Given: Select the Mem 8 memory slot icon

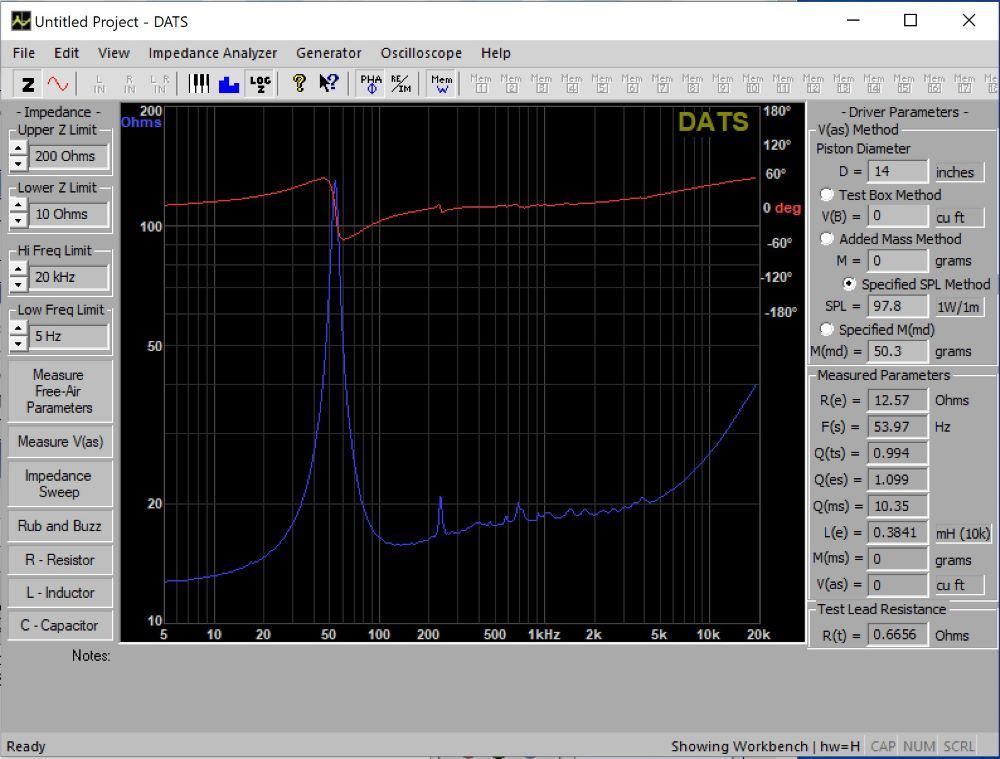Looking at the screenshot, I should point(693,84).
